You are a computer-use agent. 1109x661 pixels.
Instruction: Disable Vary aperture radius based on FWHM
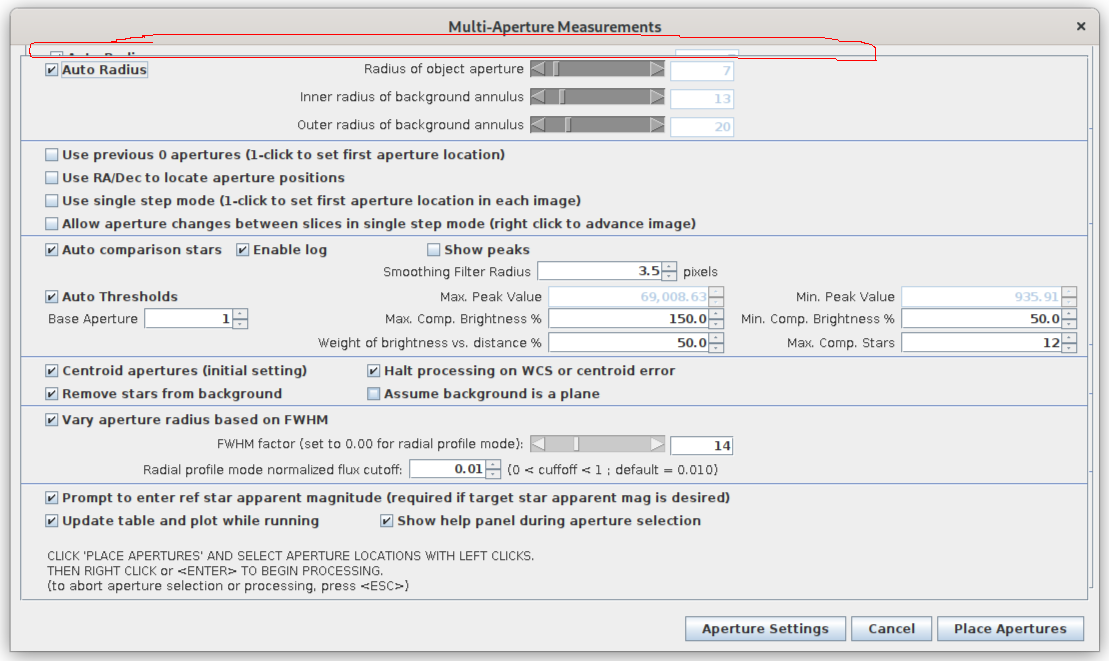[x=52, y=420]
